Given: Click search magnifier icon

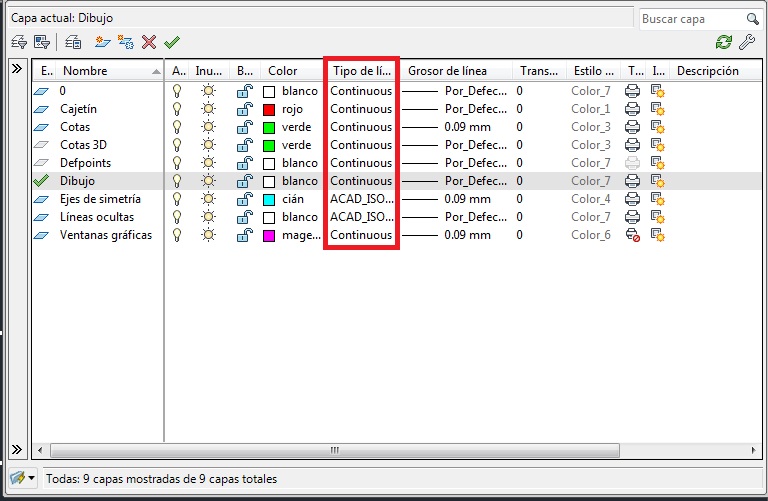Looking at the screenshot, I should (752, 19).
